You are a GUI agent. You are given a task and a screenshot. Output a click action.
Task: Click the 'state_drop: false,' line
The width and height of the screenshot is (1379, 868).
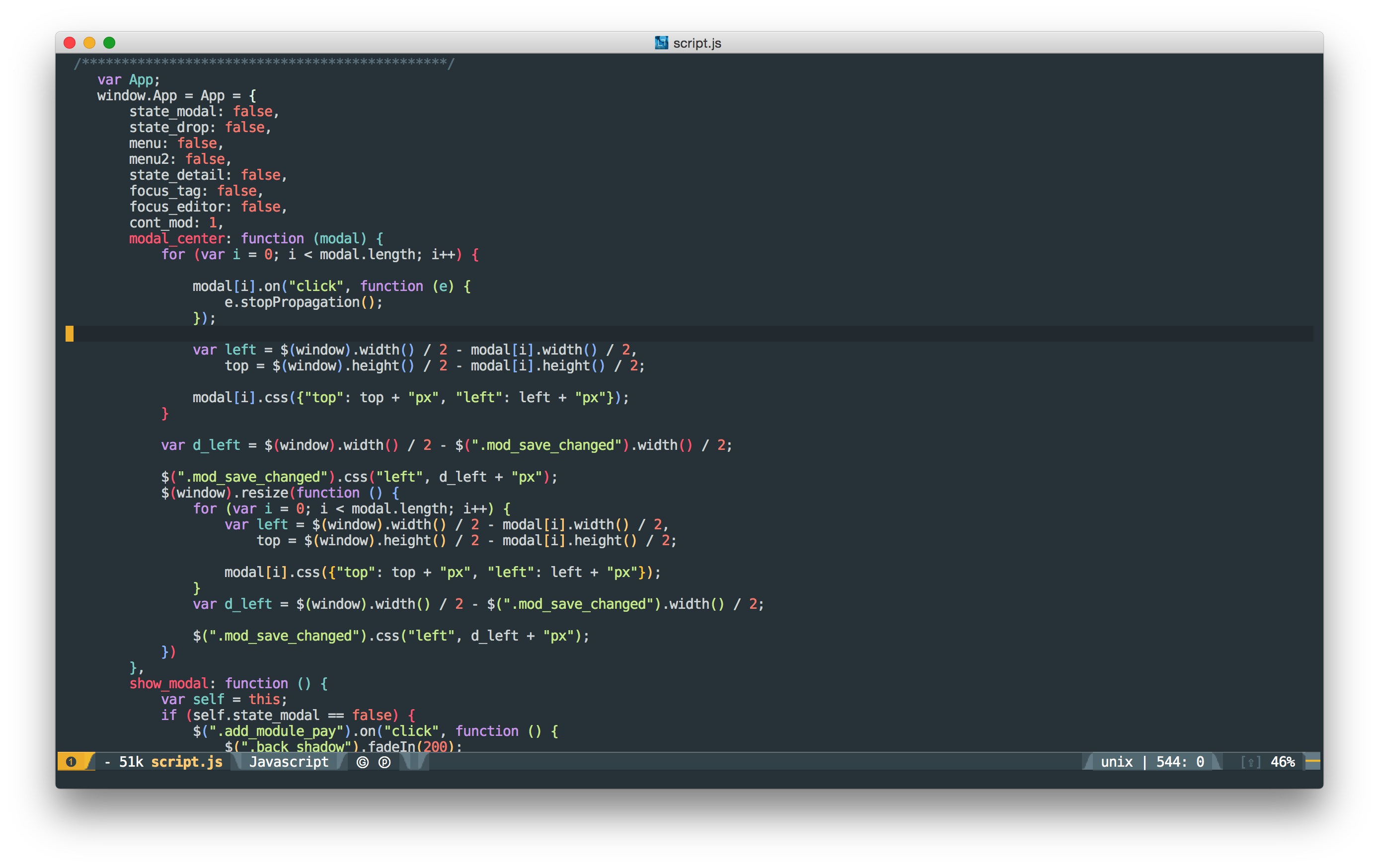click(200, 127)
